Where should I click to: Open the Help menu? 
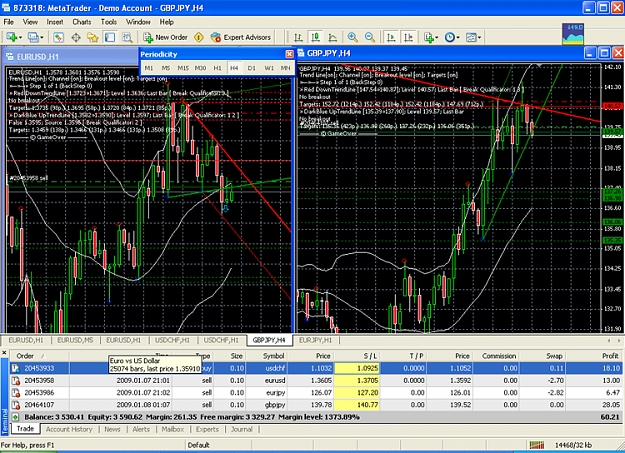[x=167, y=22]
